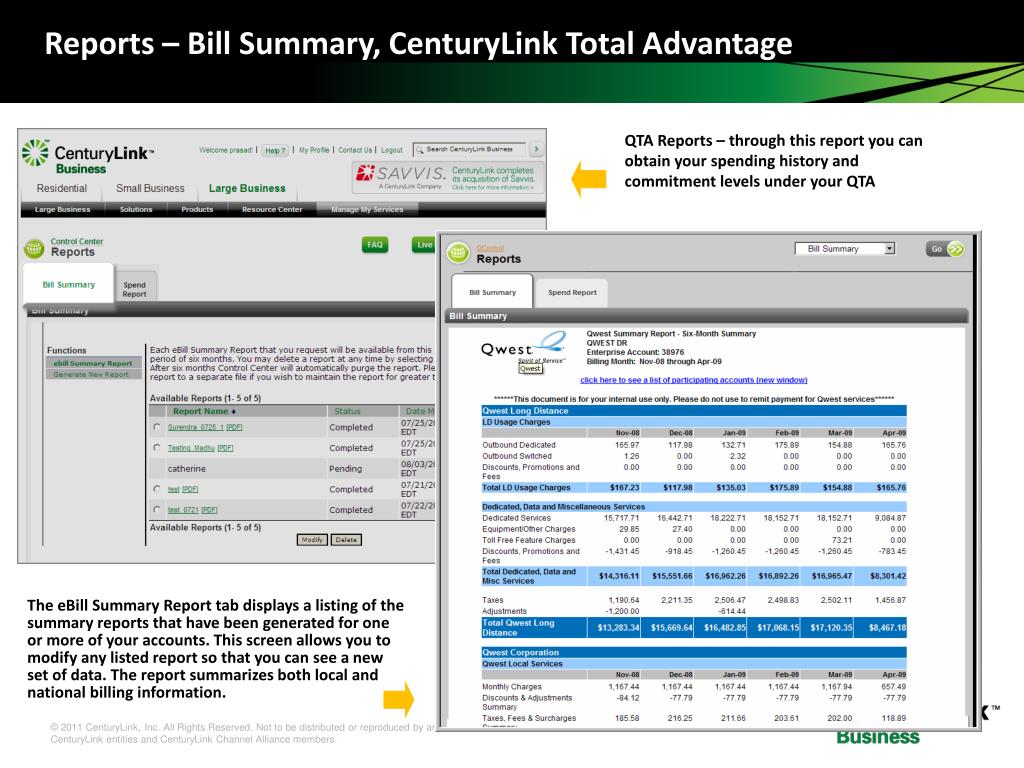Click the green Live button

(x=424, y=245)
